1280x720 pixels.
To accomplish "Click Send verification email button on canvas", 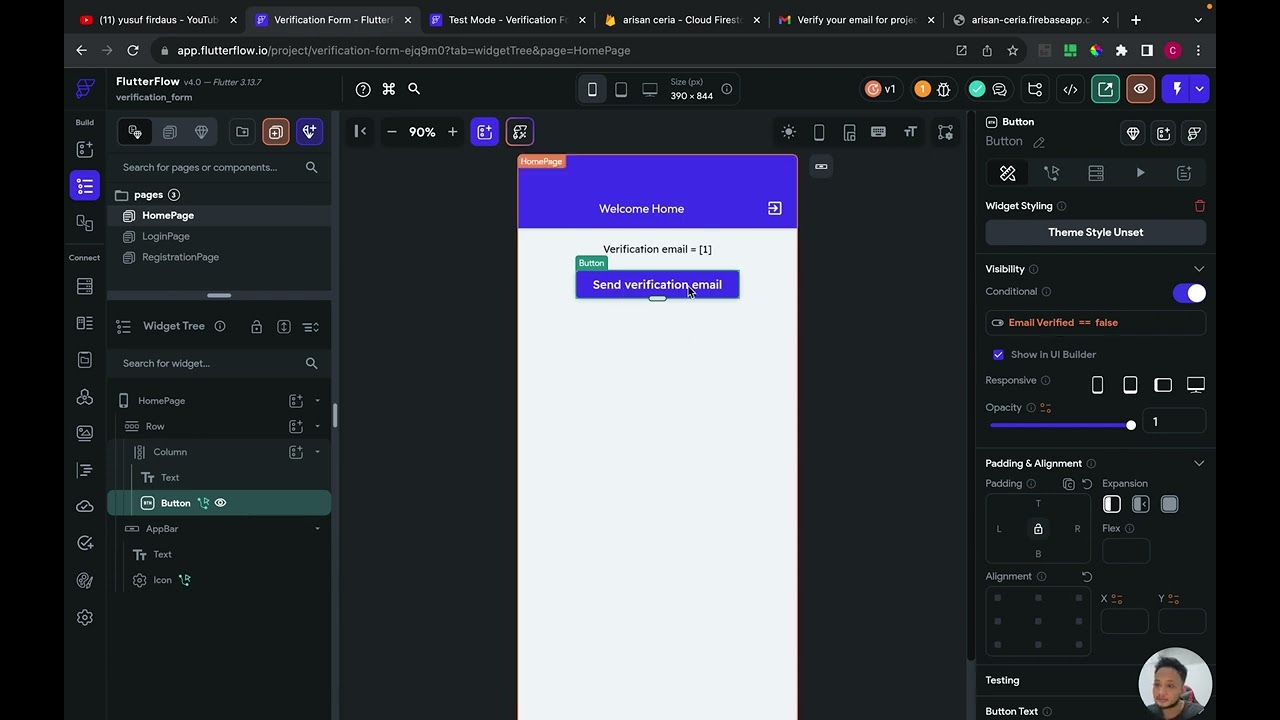I will coord(657,285).
